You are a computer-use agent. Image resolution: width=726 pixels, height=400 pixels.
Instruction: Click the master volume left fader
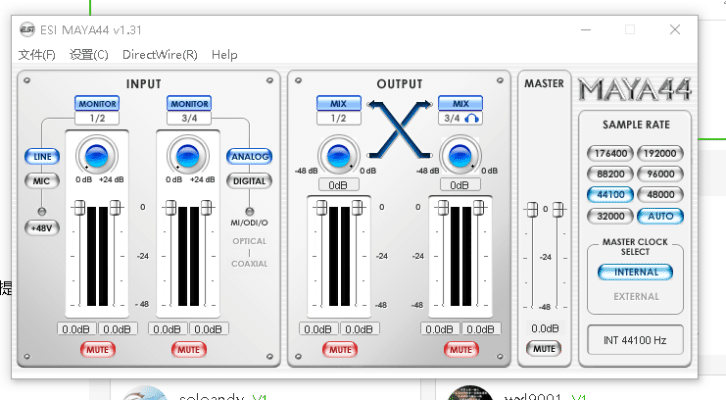532,209
